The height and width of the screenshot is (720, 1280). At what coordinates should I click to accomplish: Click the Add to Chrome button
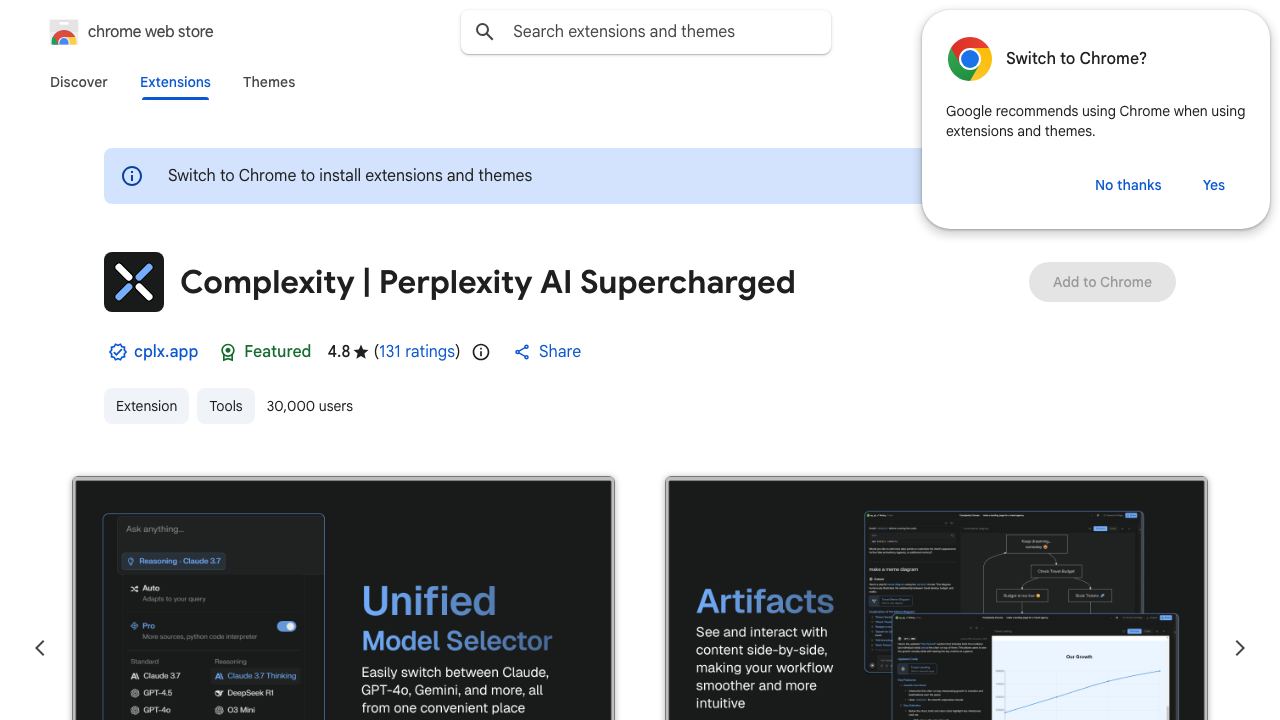click(1102, 282)
